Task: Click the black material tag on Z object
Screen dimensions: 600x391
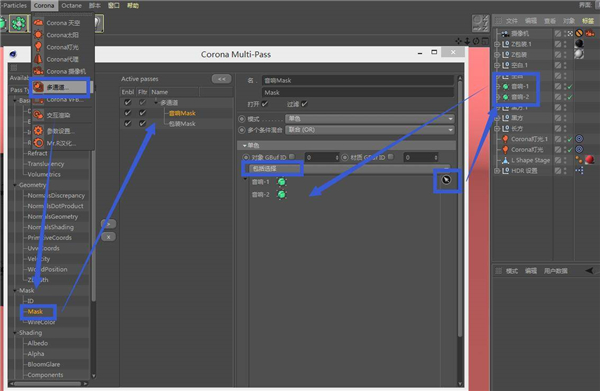Action: 579,44
